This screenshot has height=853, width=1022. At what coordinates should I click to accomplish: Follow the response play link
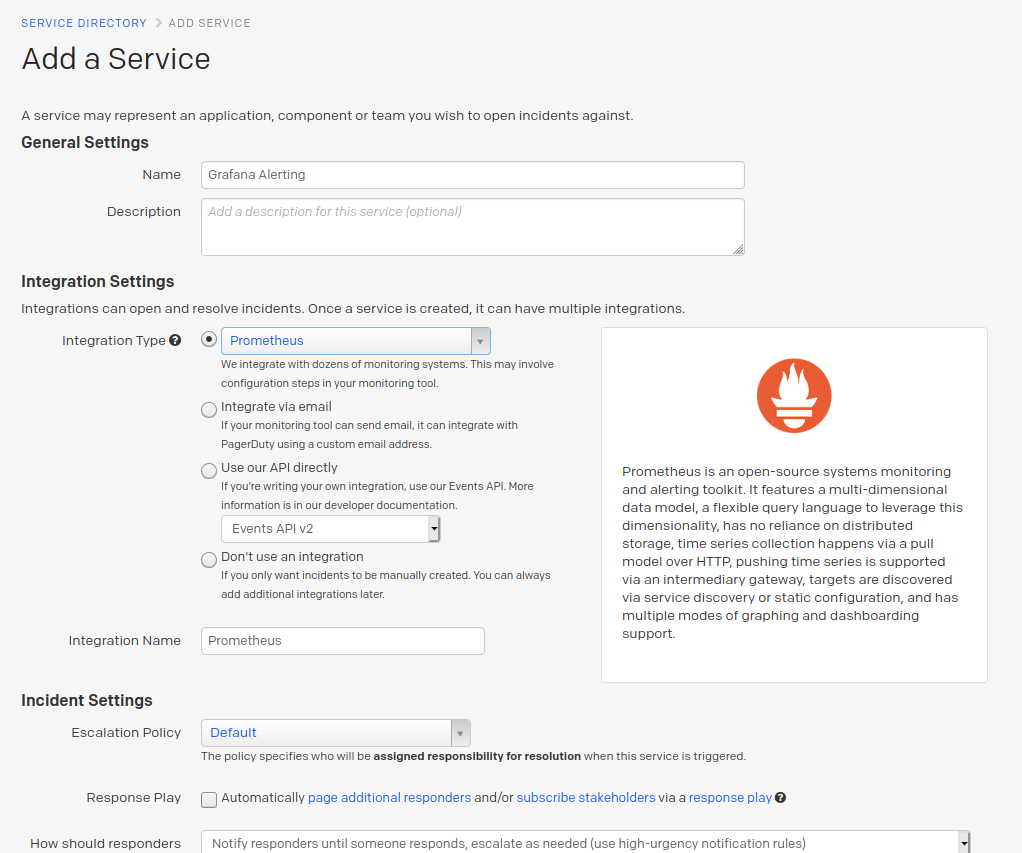click(x=730, y=798)
